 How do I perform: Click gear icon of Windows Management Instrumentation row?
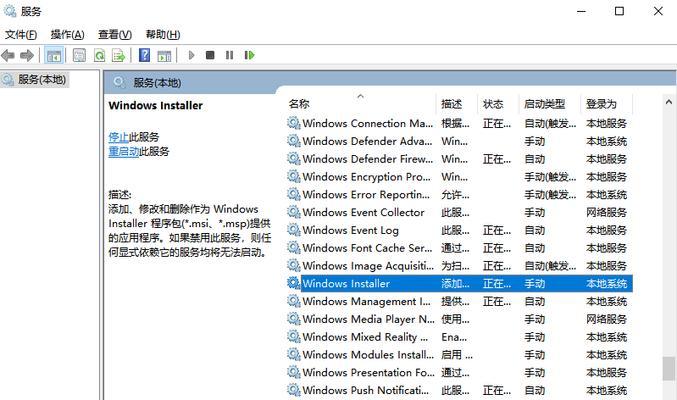click(294, 301)
